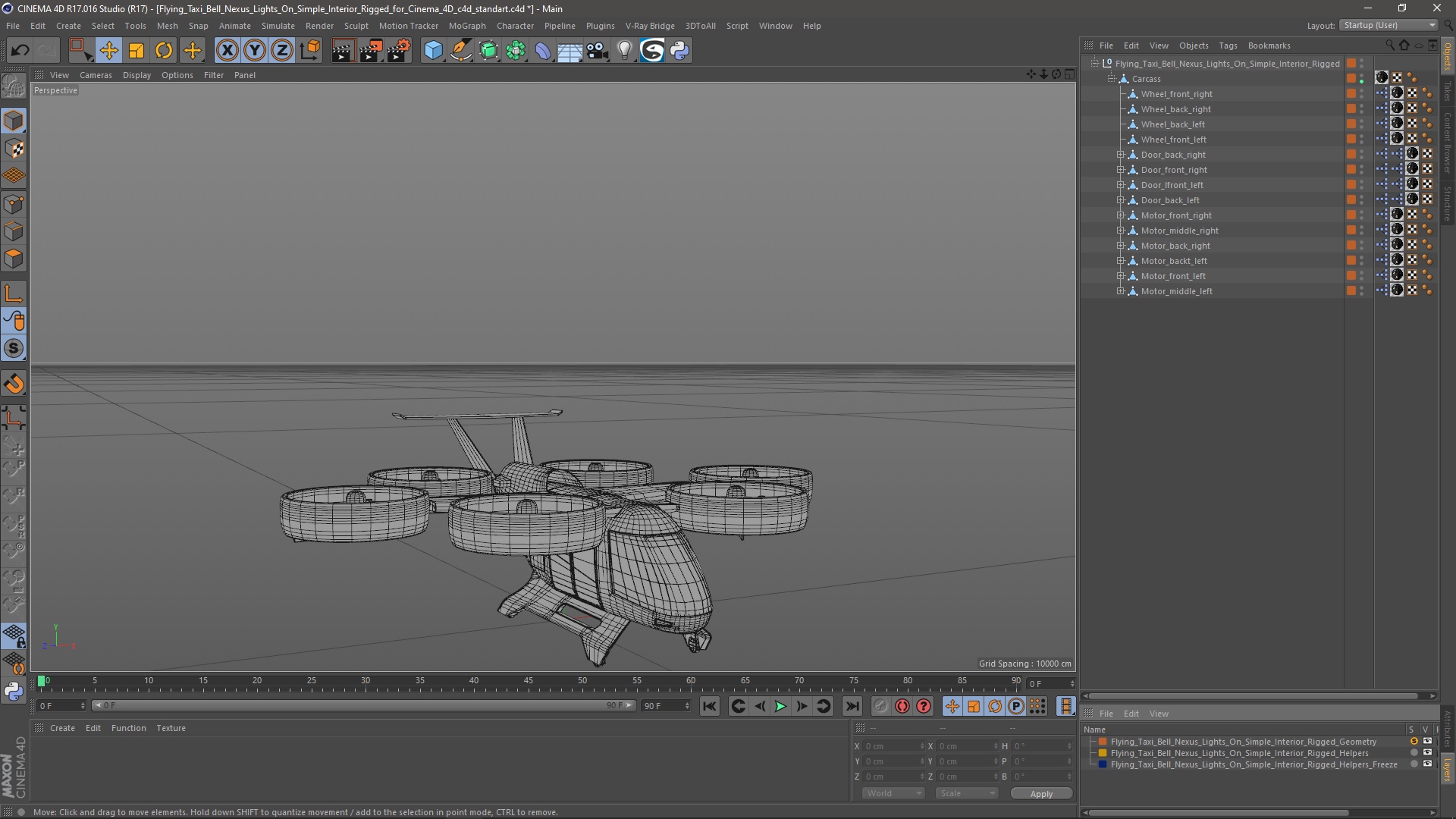
Task: Expand Motor_front_right tree node
Action: pos(1121,215)
